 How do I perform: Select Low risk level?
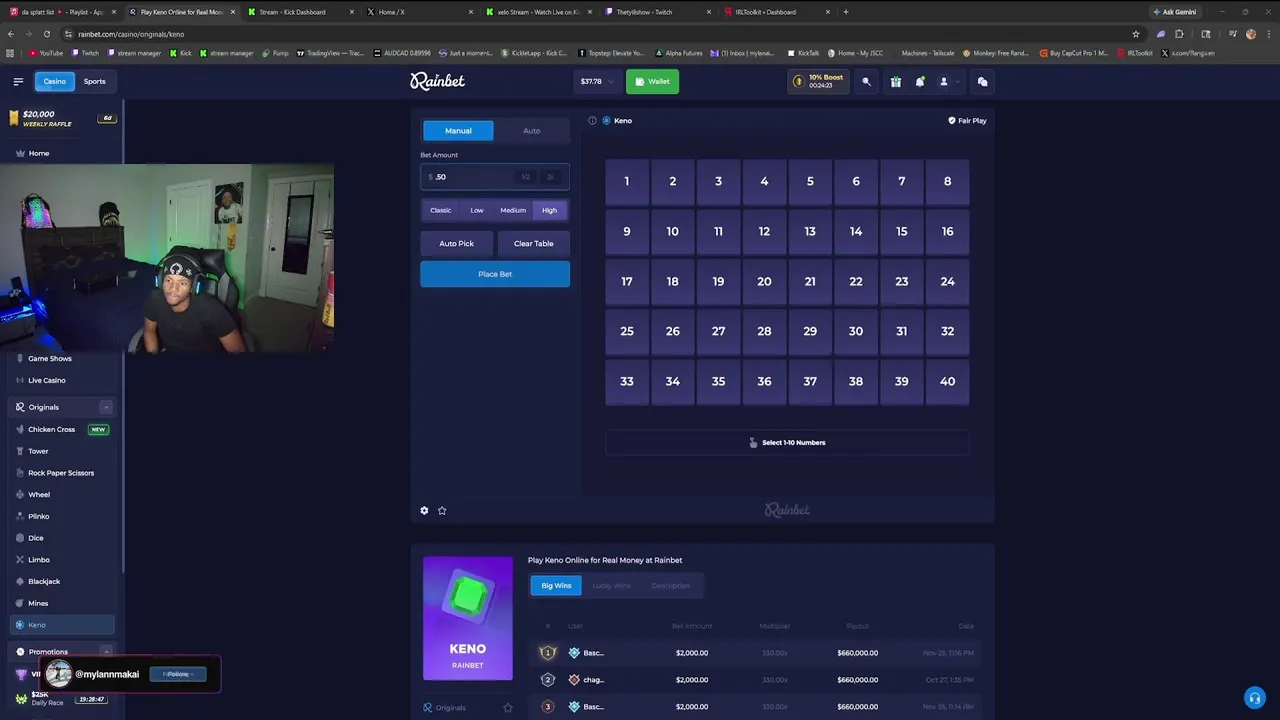click(477, 210)
